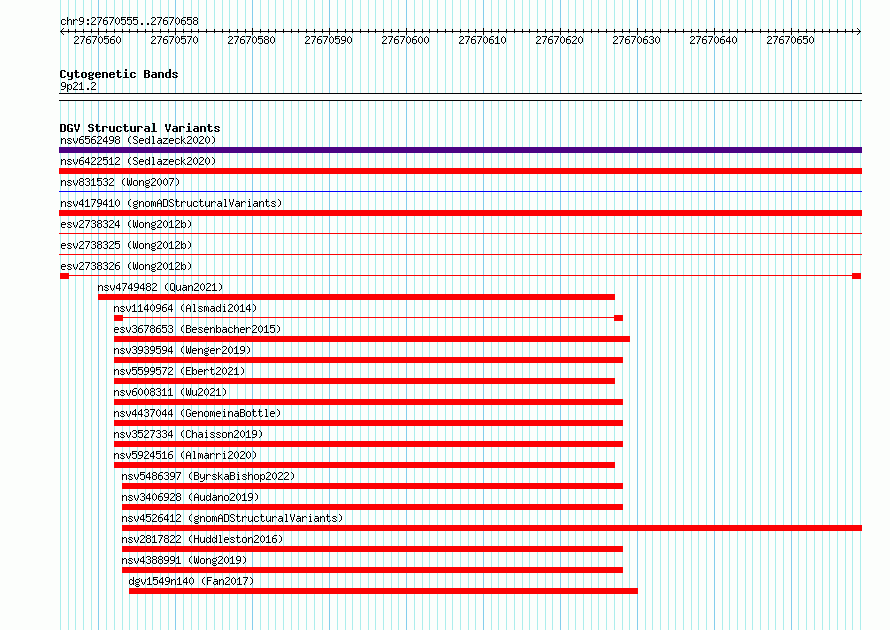Open the nsv3406928 (Audano2019) label

click(x=190, y=497)
